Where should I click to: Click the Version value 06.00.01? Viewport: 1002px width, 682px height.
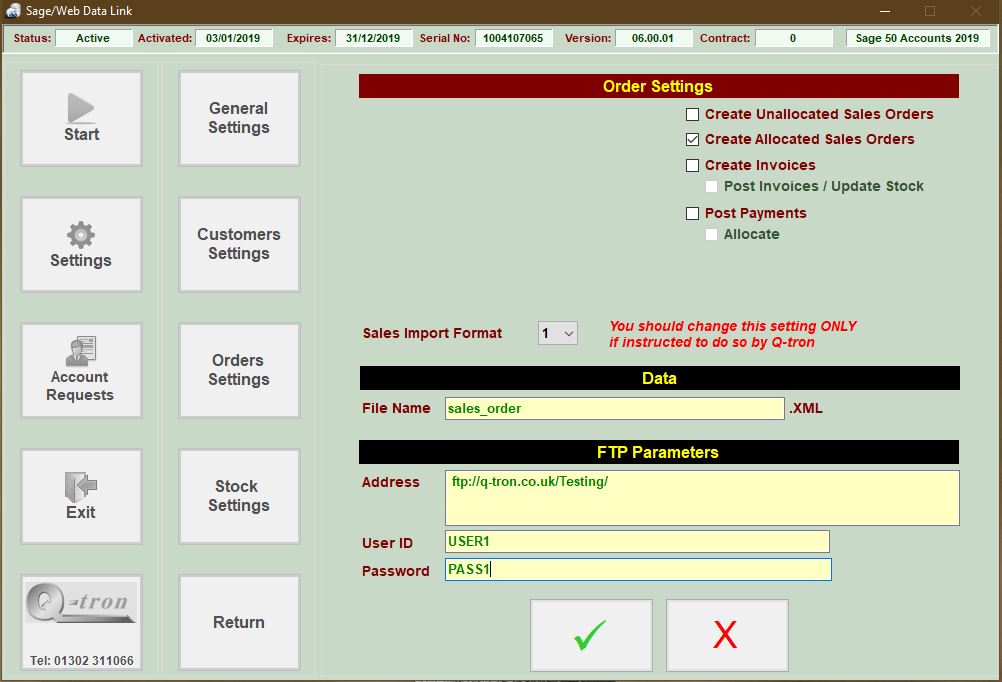tap(653, 38)
